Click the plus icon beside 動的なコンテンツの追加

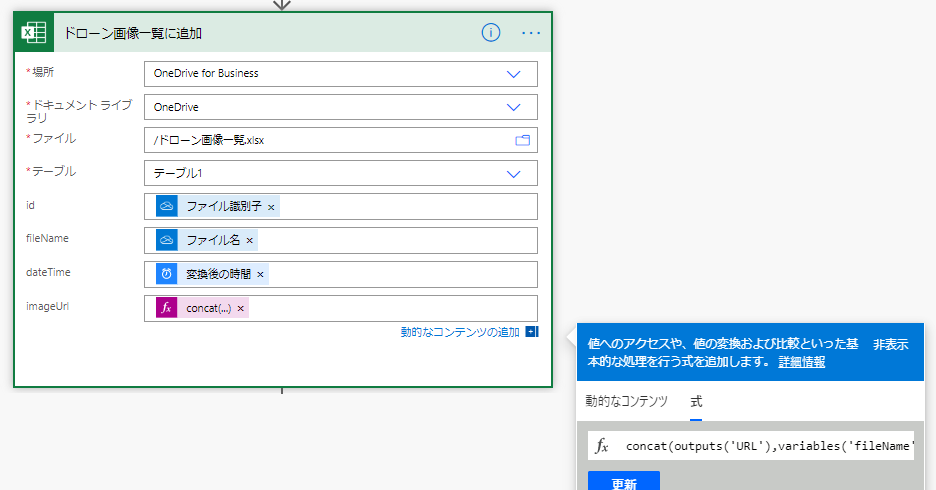(x=532, y=332)
